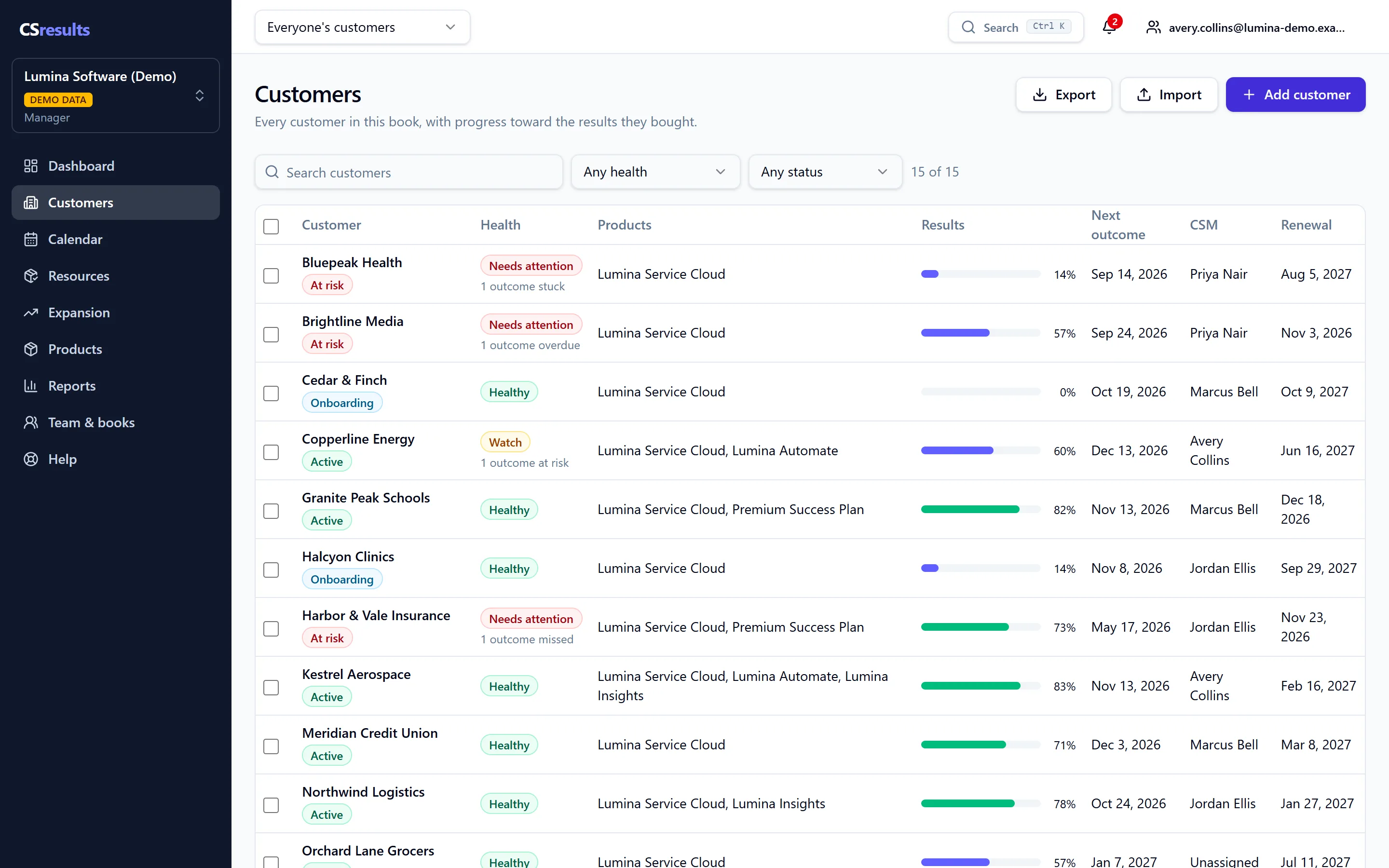Go to Dashboard in the sidebar
The height and width of the screenshot is (868, 1389).
click(x=115, y=166)
